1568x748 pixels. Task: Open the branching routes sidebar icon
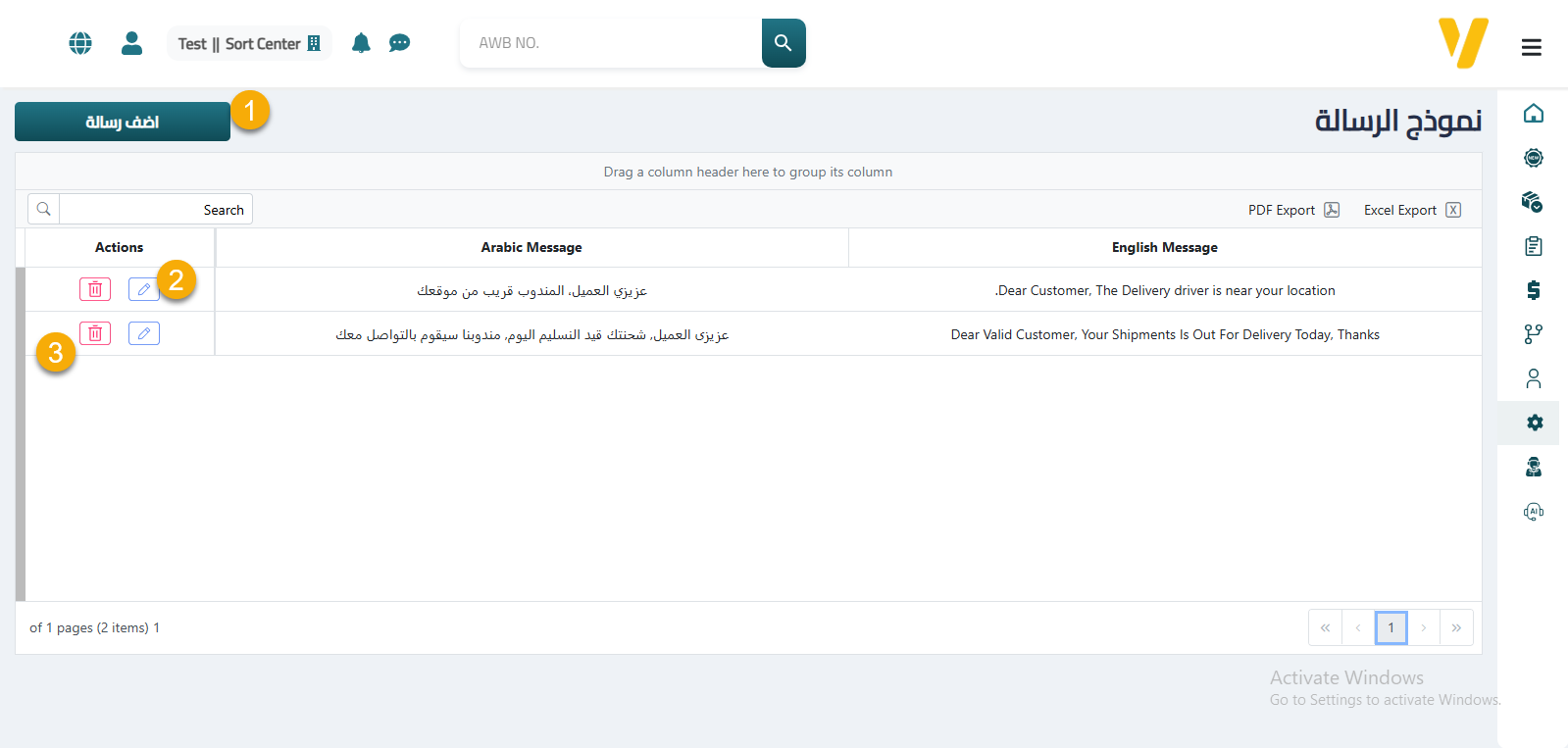(x=1534, y=334)
